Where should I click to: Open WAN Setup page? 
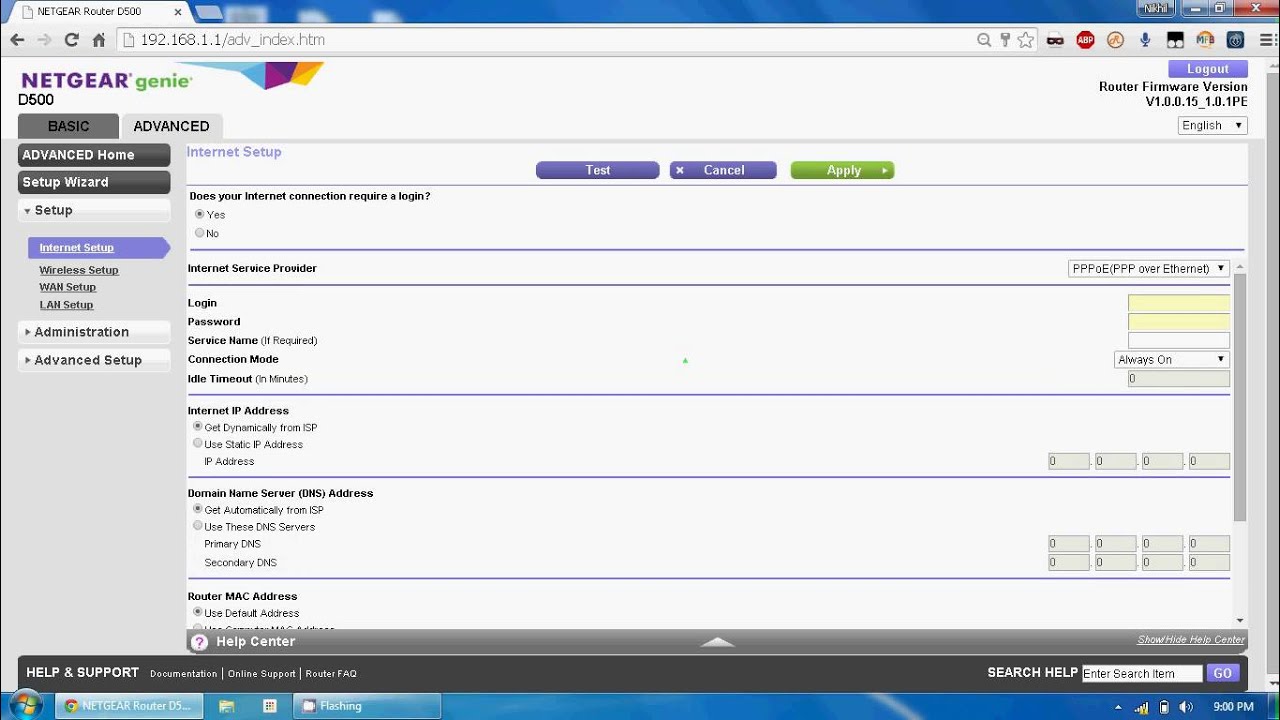(x=68, y=287)
